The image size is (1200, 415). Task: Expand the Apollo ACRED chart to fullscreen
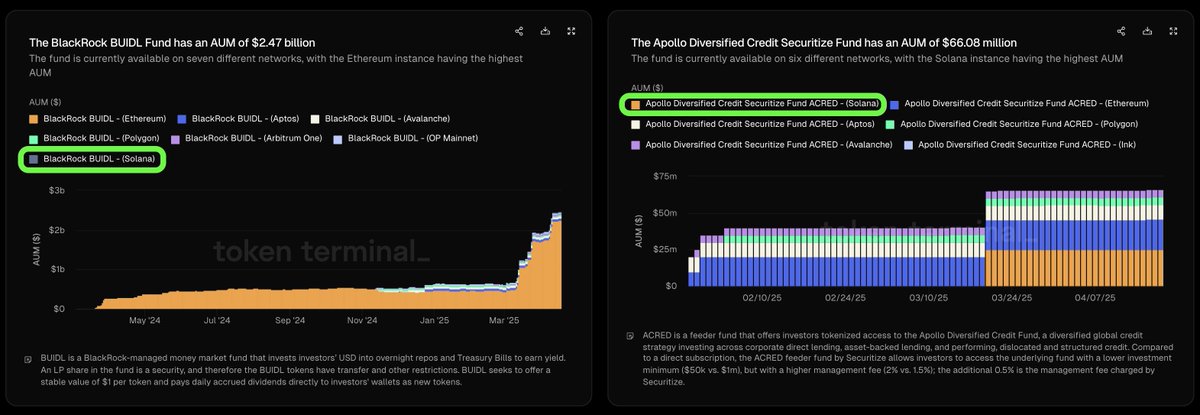pyautogui.click(x=1174, y=31)
